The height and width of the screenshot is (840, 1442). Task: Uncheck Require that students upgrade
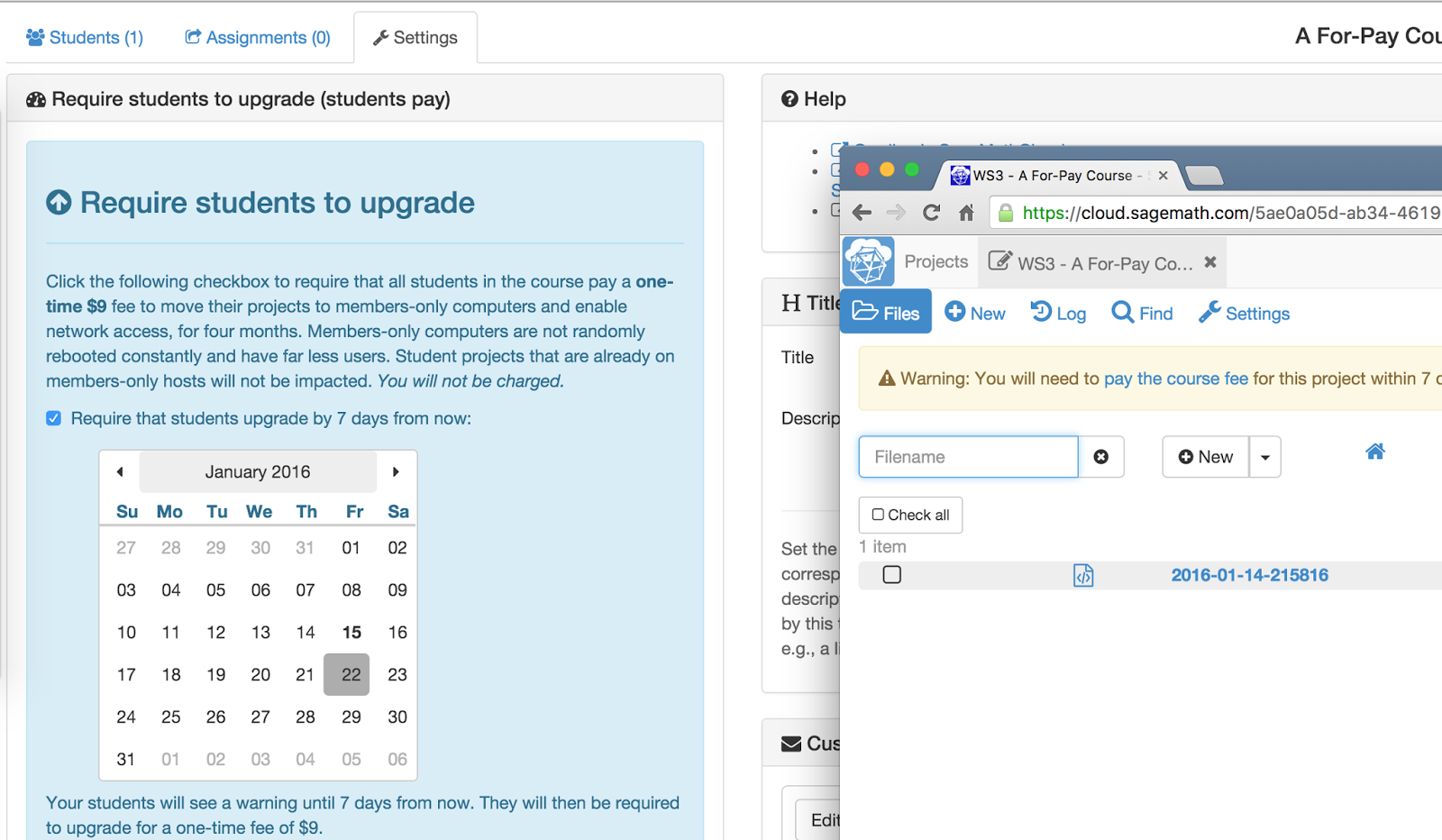coord(53,417)
